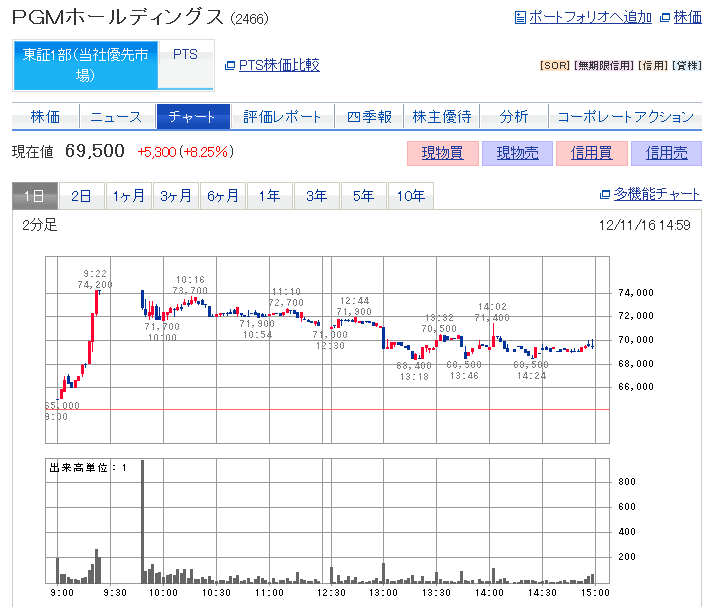
Task: Click popup icon beside PTS株価比較
Action: (x=230, y=66)
